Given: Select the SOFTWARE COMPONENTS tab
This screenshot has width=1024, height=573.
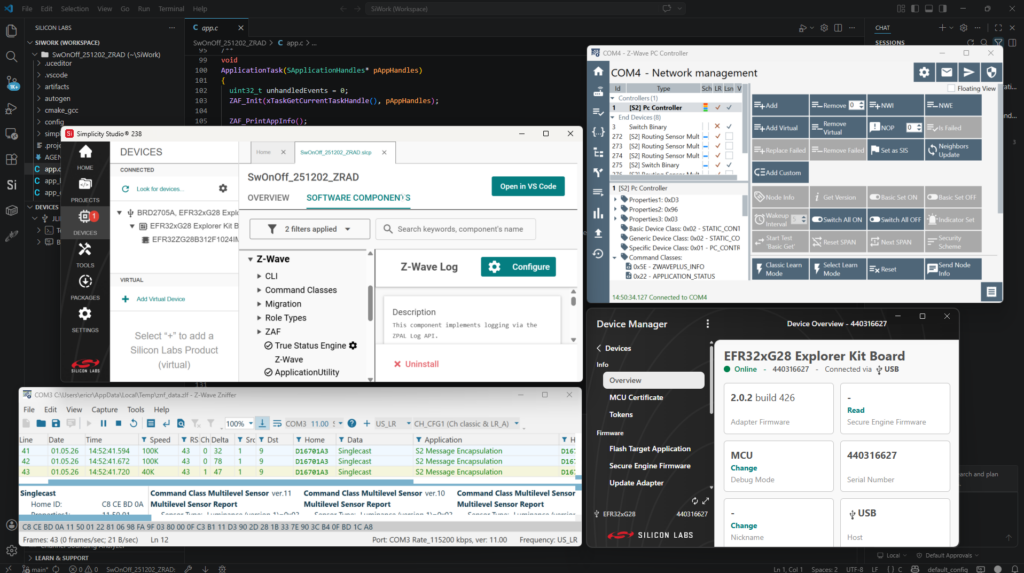Looking at the screenshot, I should point(359,198).
